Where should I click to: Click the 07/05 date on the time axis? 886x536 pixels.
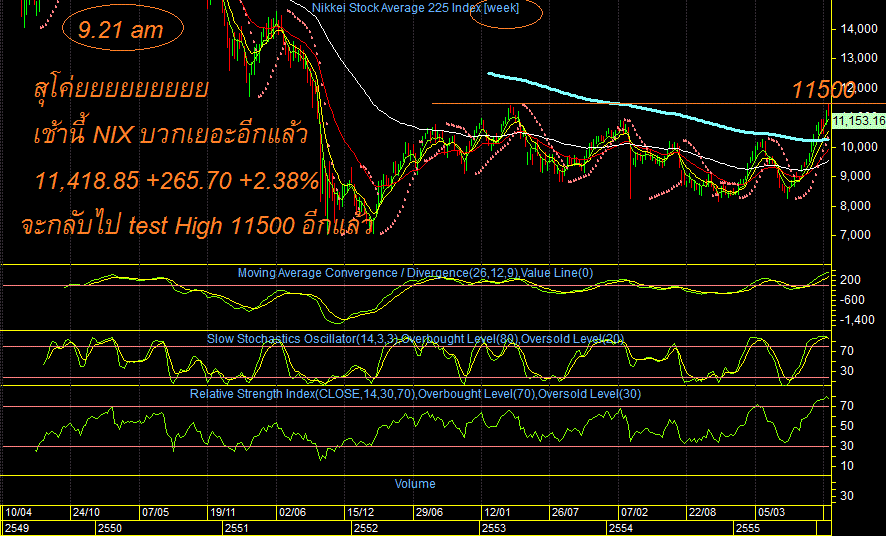(155, 512)
